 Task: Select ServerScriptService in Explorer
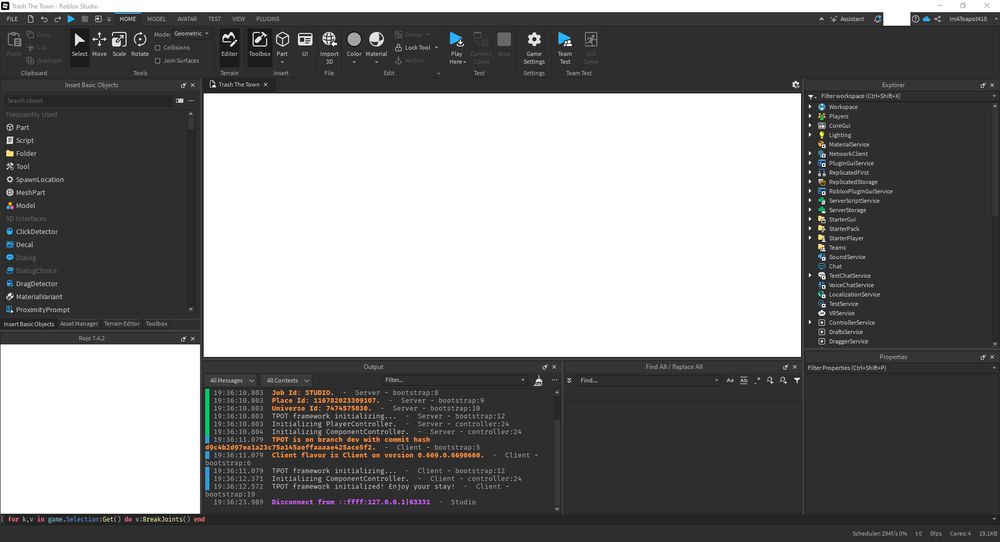853,201
